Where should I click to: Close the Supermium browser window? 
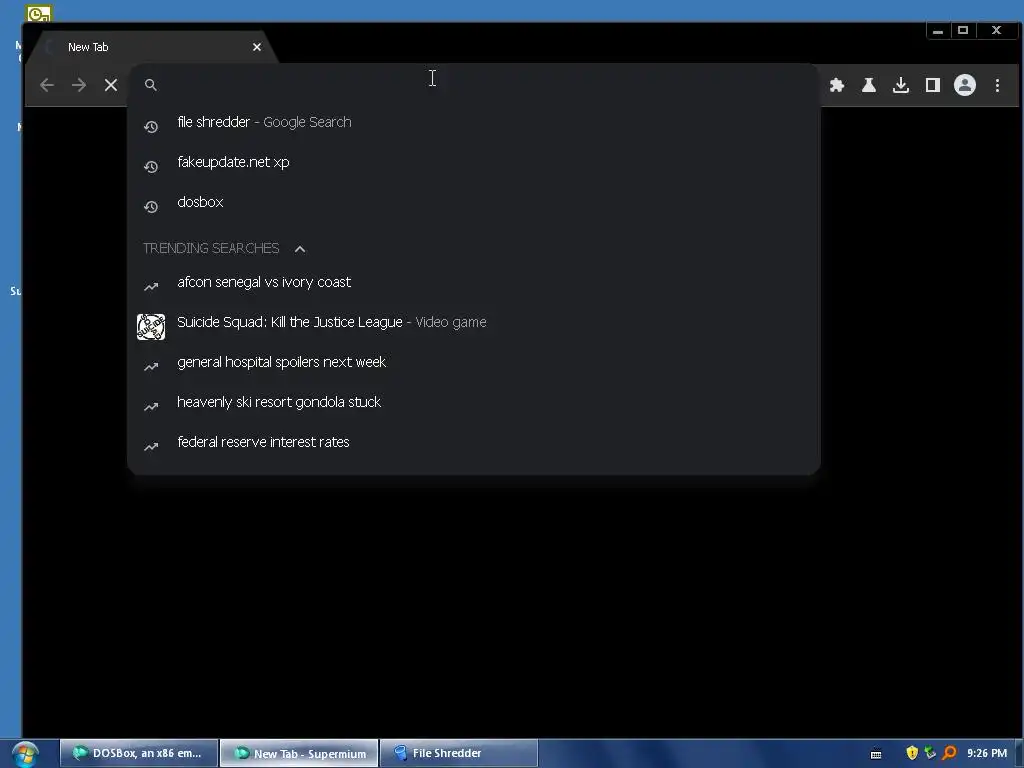click(x=997, y=31)
